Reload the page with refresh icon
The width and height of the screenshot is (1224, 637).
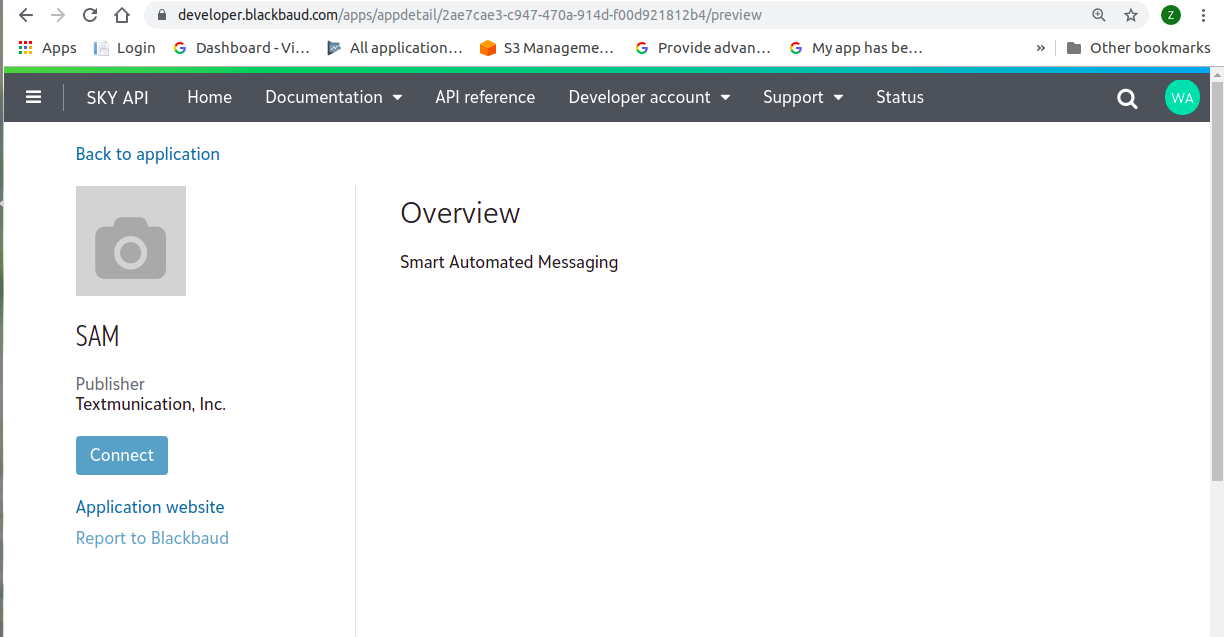[x=90, y=15]
